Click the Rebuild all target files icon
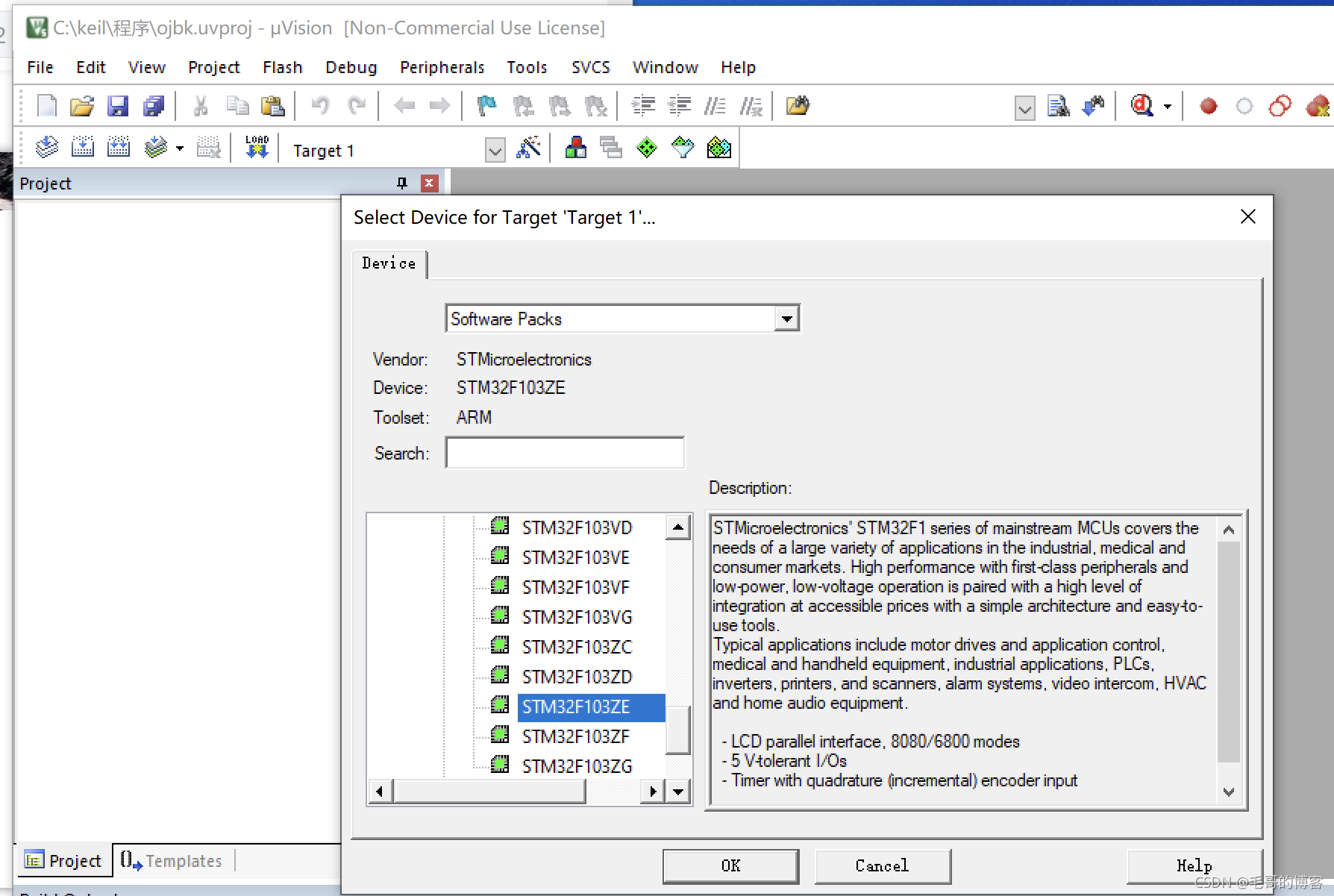Viewport: 1334px width, 896px height. pos(119,147)
